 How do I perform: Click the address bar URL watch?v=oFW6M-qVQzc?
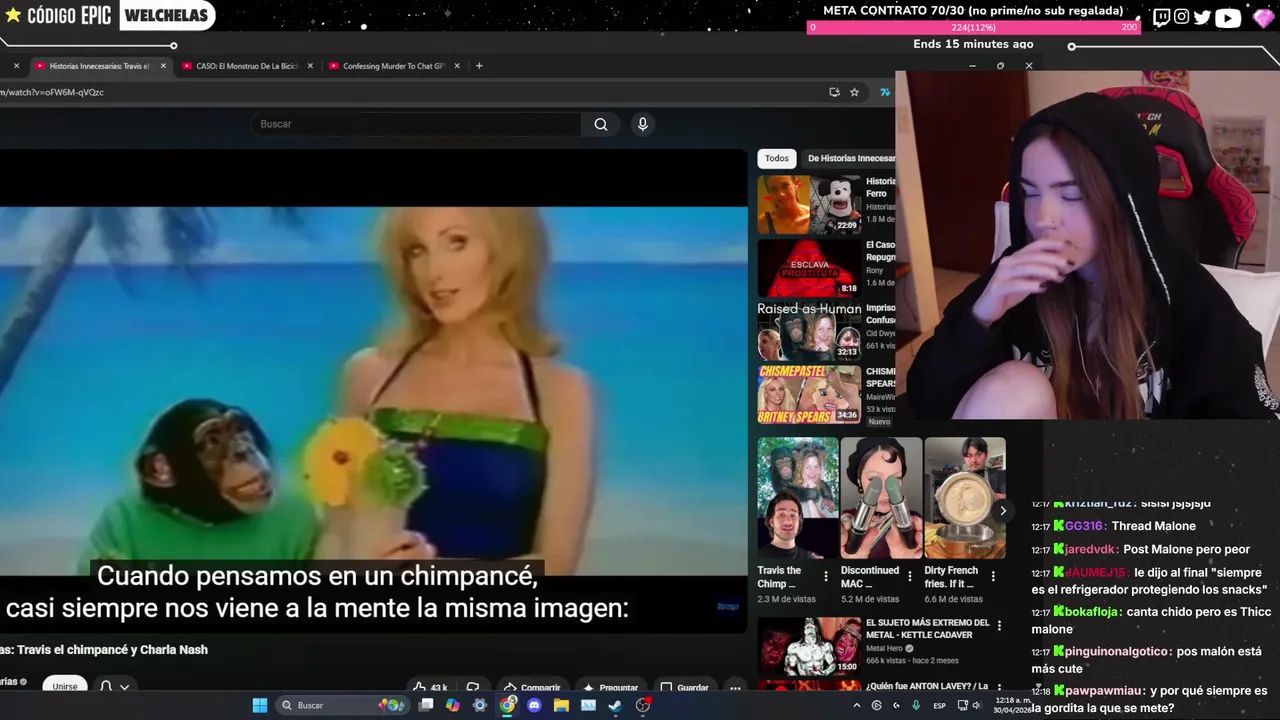coord(52,92)
